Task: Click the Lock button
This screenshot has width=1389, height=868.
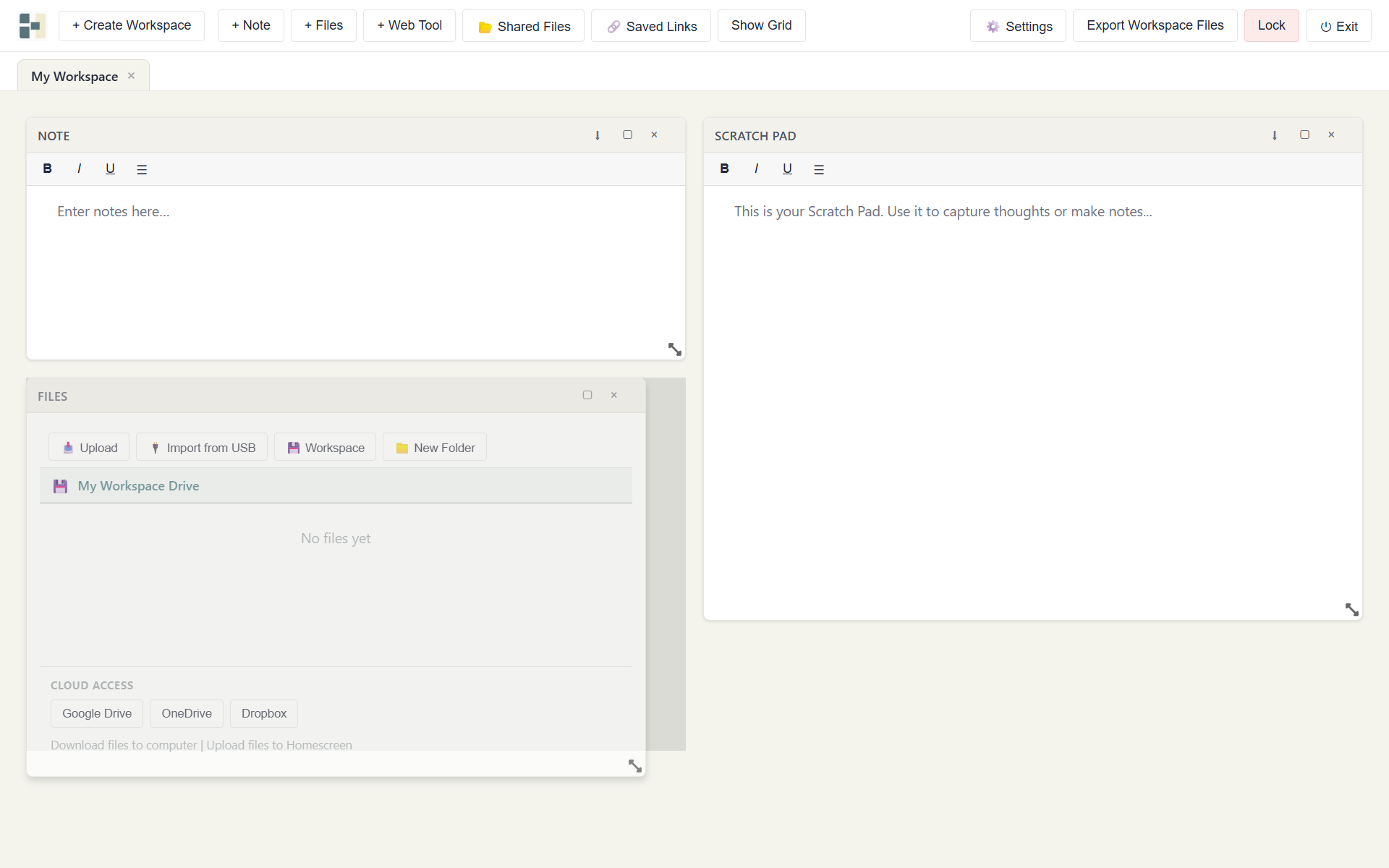Action: (x=1271, y=25)
